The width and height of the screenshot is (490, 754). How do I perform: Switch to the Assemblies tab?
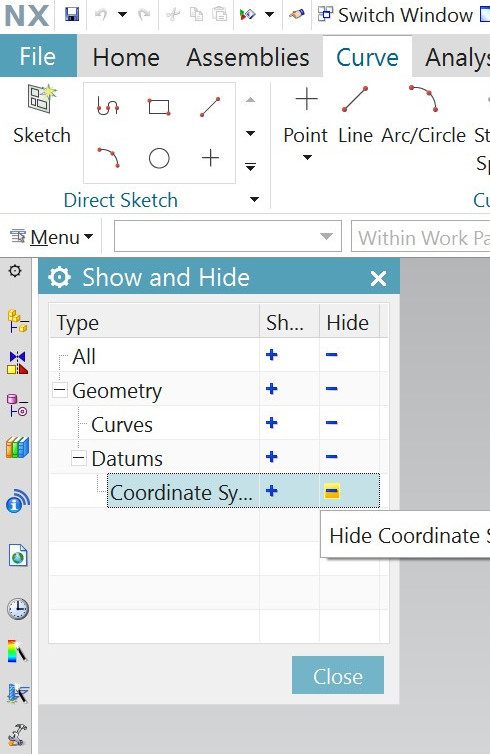[x=248, y=58]
